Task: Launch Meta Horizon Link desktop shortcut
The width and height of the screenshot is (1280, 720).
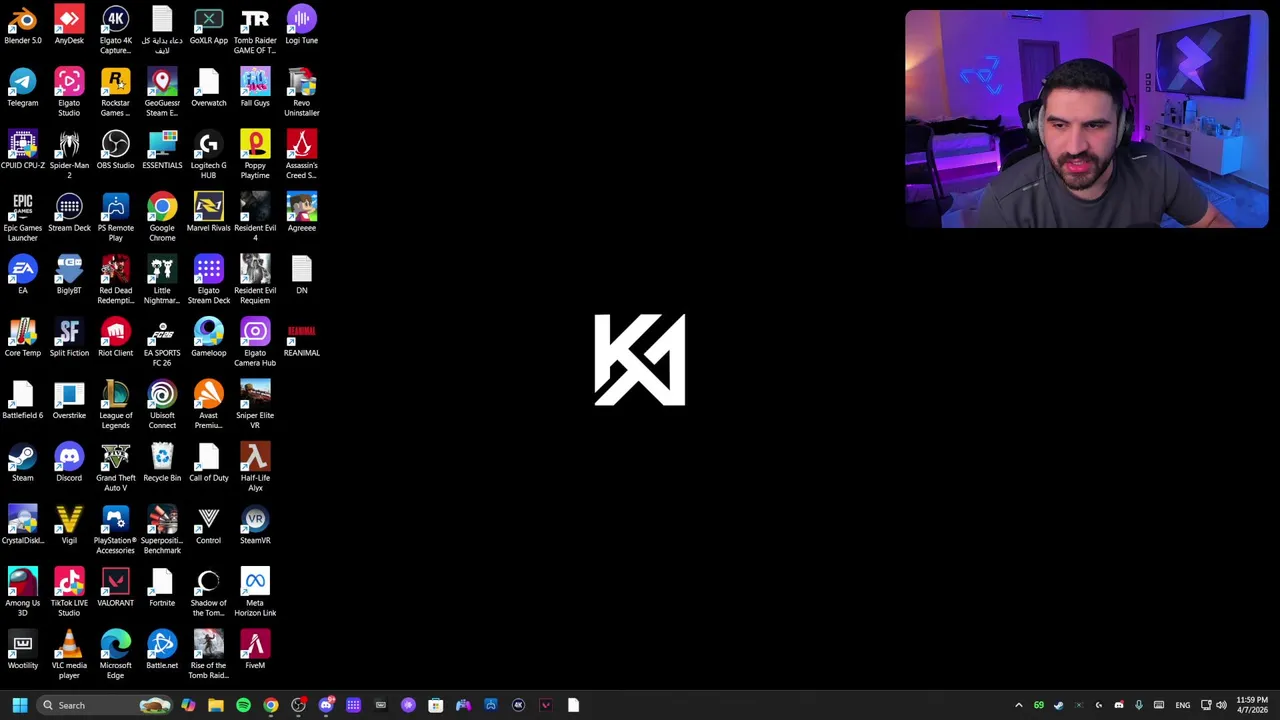Action: tap(255, 593)
